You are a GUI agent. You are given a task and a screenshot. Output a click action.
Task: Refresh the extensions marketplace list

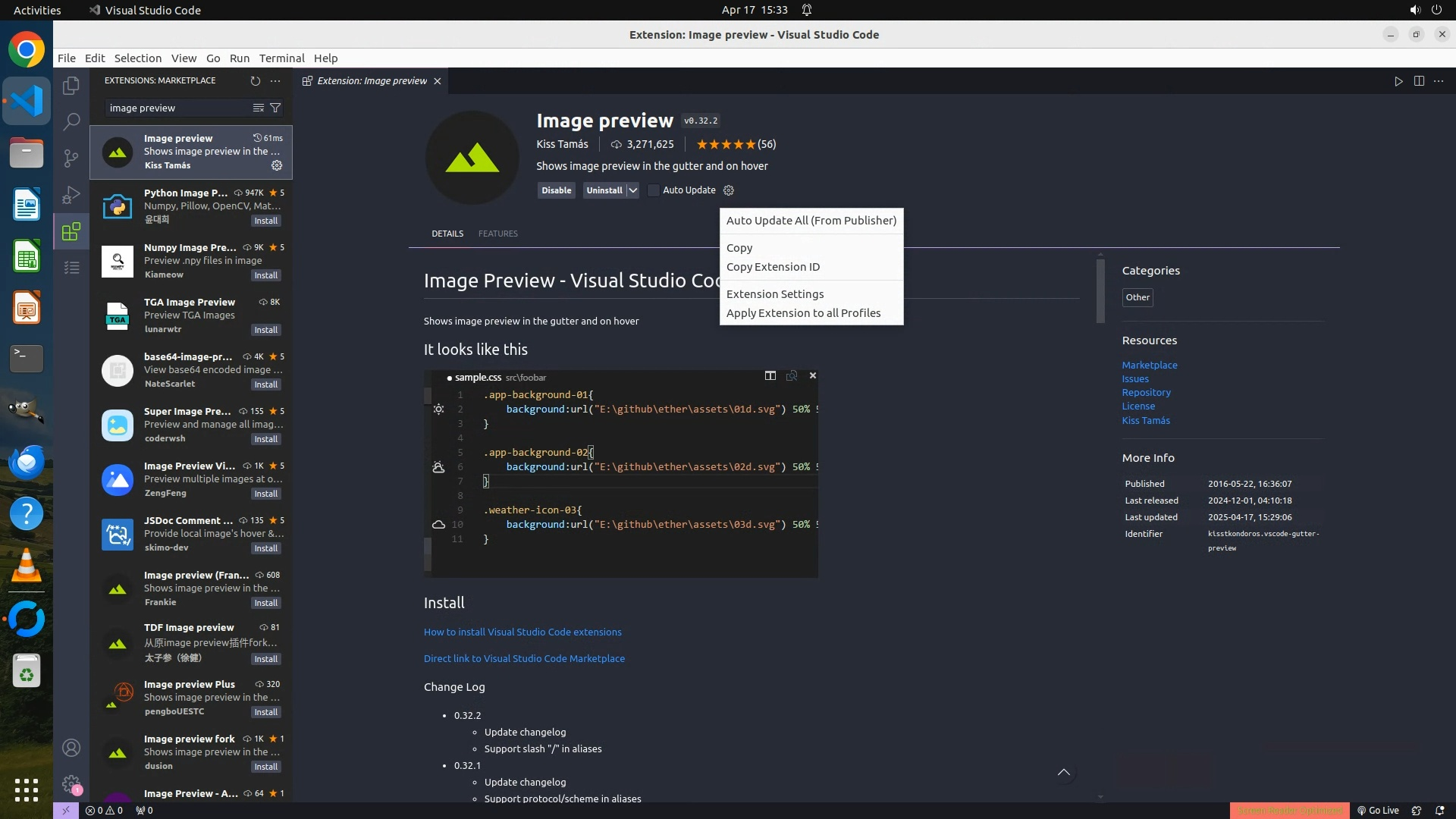[x=255, y=80]
